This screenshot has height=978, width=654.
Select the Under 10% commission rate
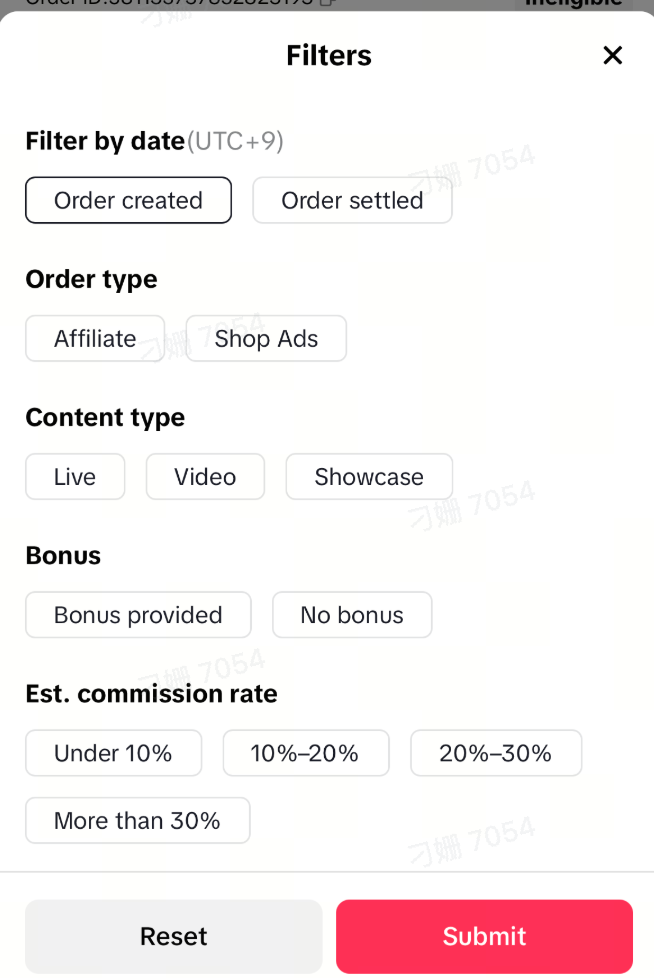[x=113, y=752]
